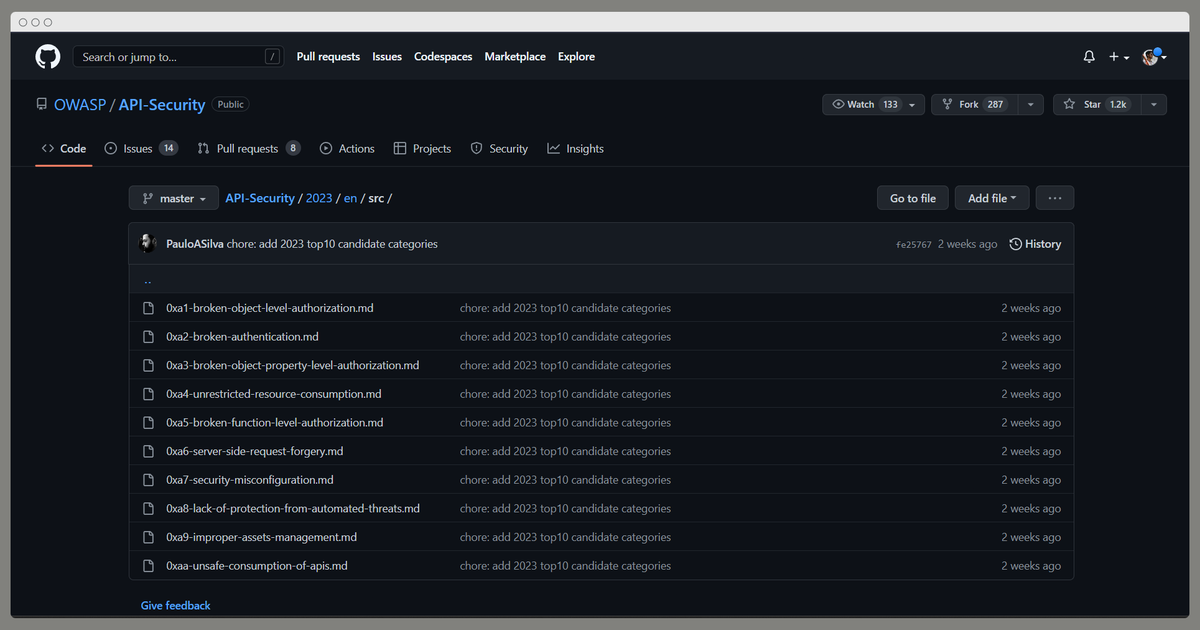Open the Add file dropdown
Viewport: 1200px width, 630px height.
pyautogui.click(x=992, y=198)
